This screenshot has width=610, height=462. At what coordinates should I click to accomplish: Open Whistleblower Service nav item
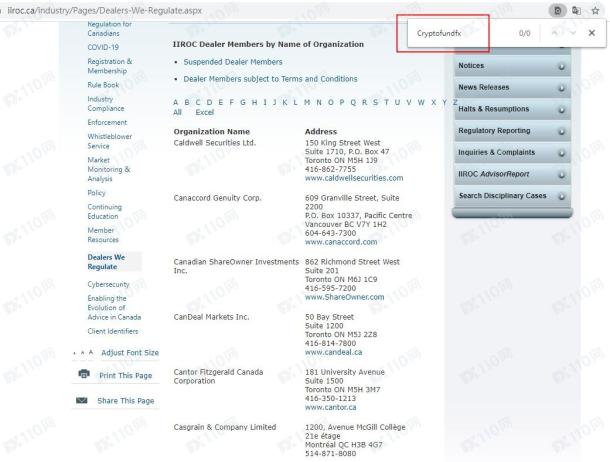click(x=110, y=141)
